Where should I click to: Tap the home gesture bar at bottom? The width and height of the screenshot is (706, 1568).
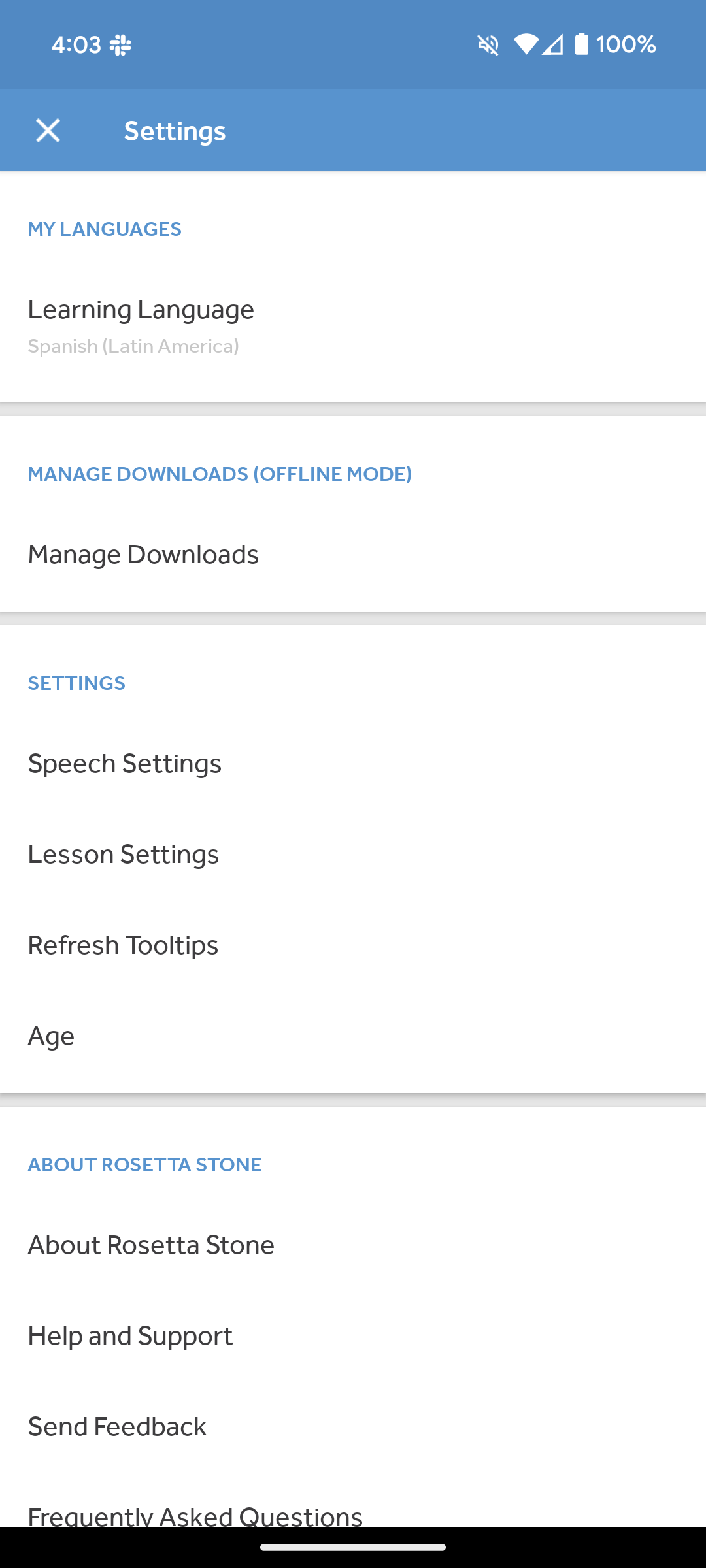[353, 1547]
